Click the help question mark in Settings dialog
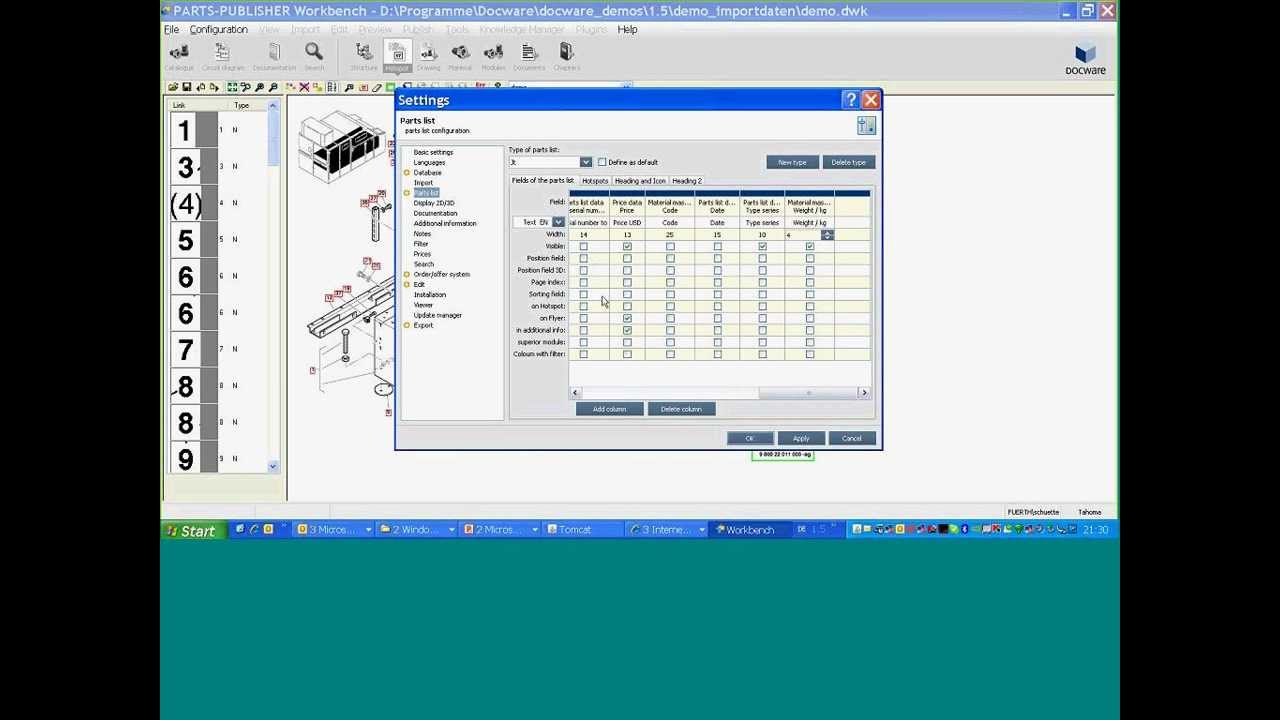1280x720 pixels. point(850,100)
